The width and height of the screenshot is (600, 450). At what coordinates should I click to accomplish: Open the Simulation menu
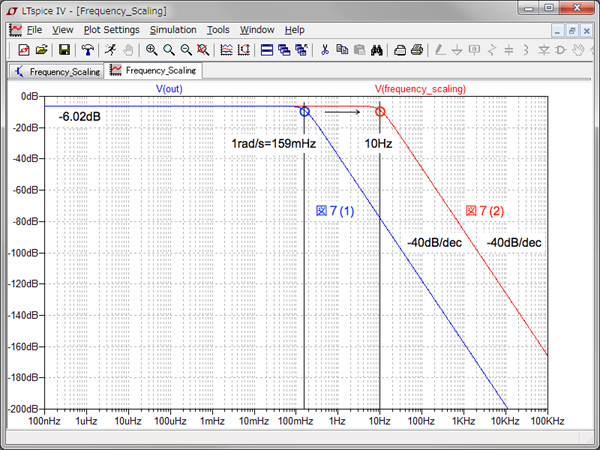[173, 30]
